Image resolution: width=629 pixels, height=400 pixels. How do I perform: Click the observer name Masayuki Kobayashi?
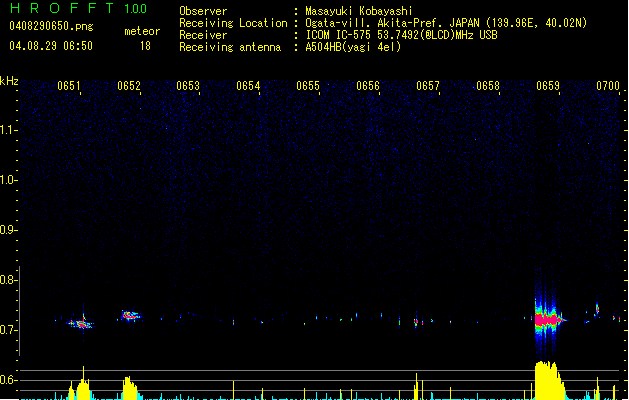pyautogui.click(x=359, y=11)
